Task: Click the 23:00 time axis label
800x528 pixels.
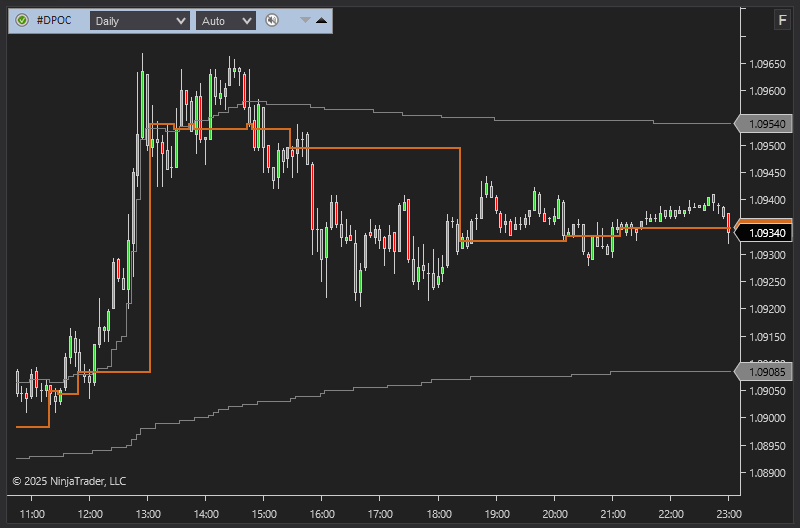Action: click(728, 514)
